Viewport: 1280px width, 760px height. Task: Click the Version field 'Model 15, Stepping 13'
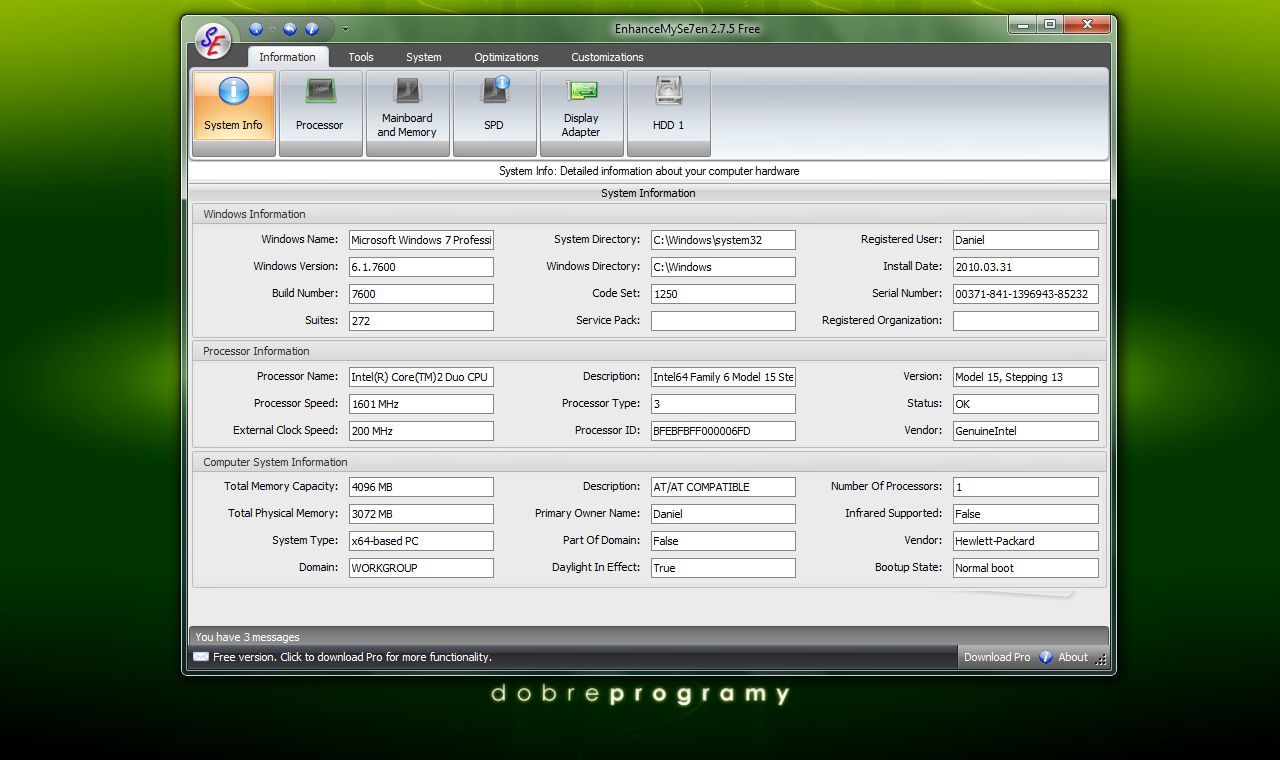click(1025, 377)
